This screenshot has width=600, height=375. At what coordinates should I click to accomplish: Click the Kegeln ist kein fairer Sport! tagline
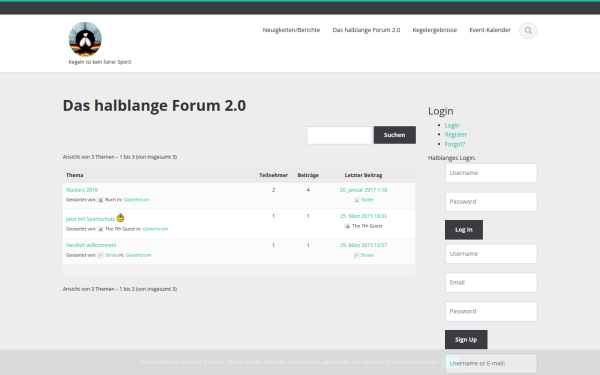click(x=100, y=62)
